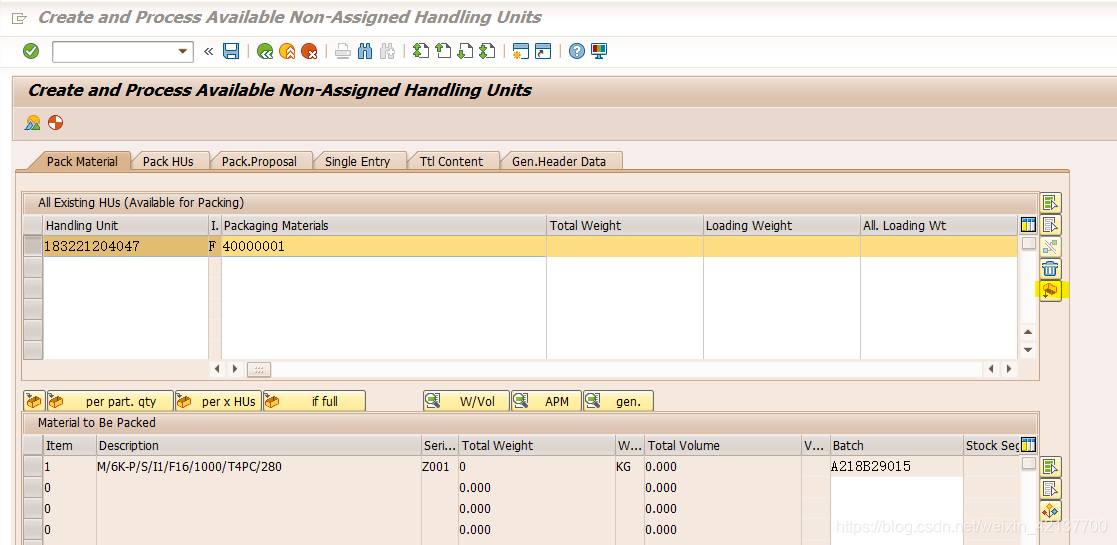Click the mountain-sun icon below the title
This screenshot has width=1117, height=545.
tap(33, 123)
